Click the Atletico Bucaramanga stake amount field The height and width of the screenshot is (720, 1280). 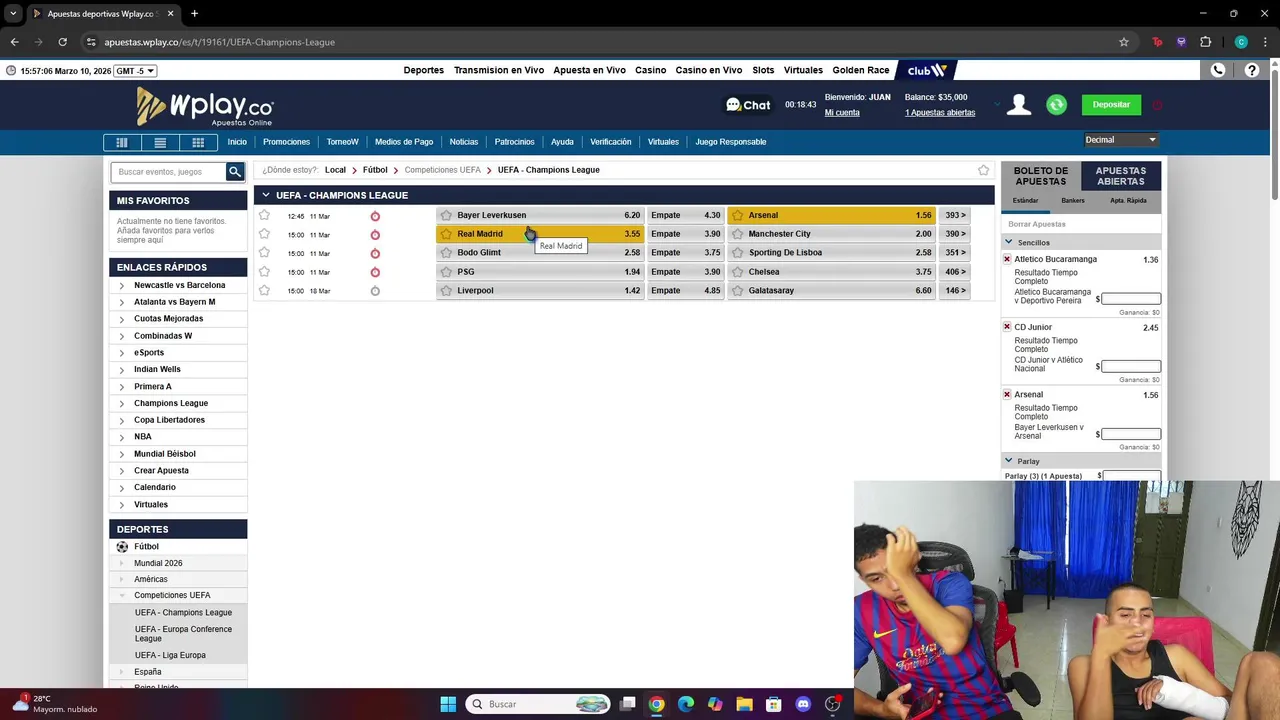pyautogui.click(x=1131, y=299)
